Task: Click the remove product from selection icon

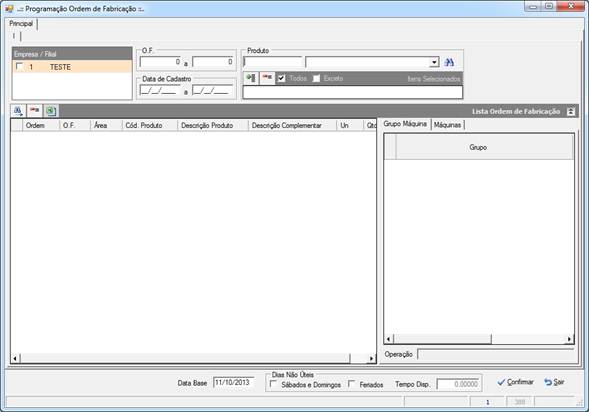Action: tap(267, 78)
